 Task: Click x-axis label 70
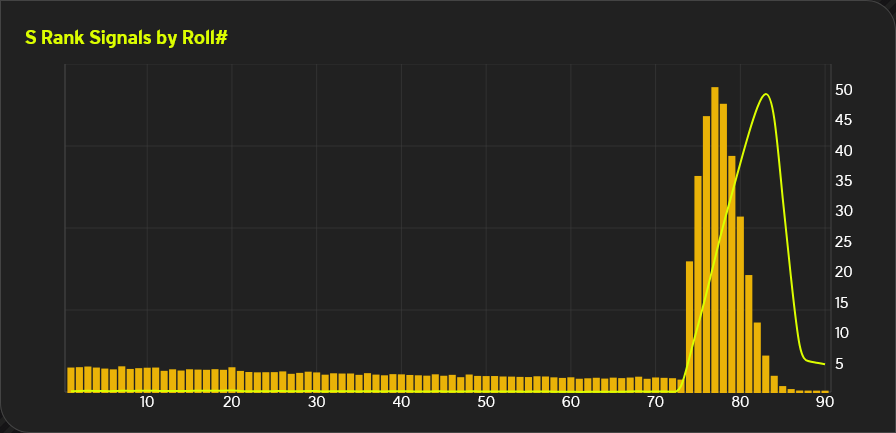click(655, 402)
